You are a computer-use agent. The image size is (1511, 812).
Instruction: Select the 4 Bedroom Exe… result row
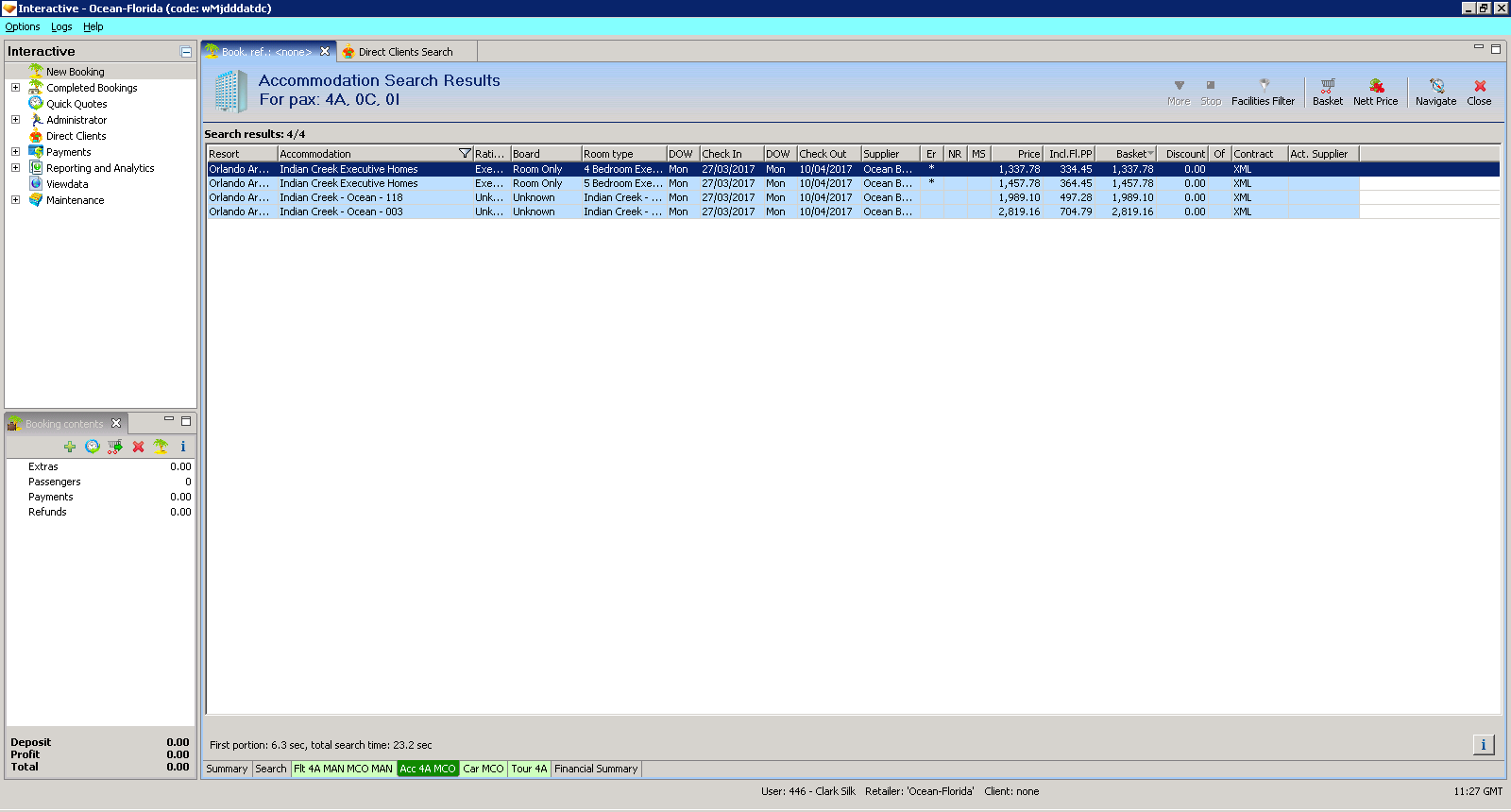click(x=854, y=169)
